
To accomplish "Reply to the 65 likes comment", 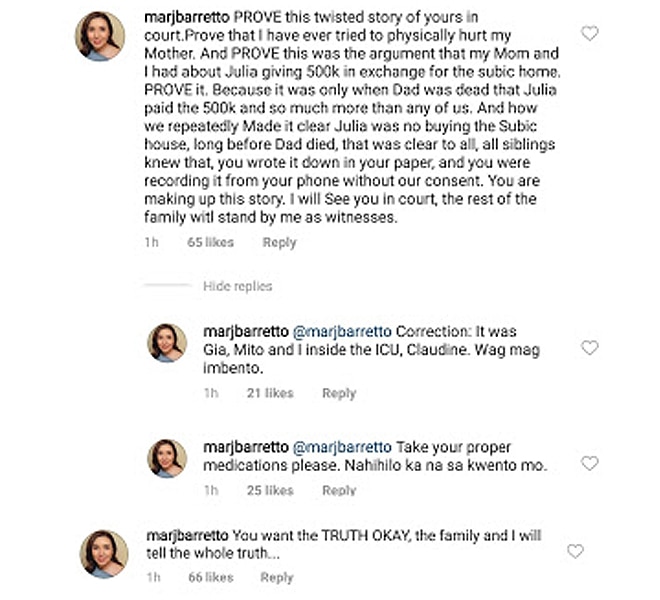I will [x=279, y=243].
